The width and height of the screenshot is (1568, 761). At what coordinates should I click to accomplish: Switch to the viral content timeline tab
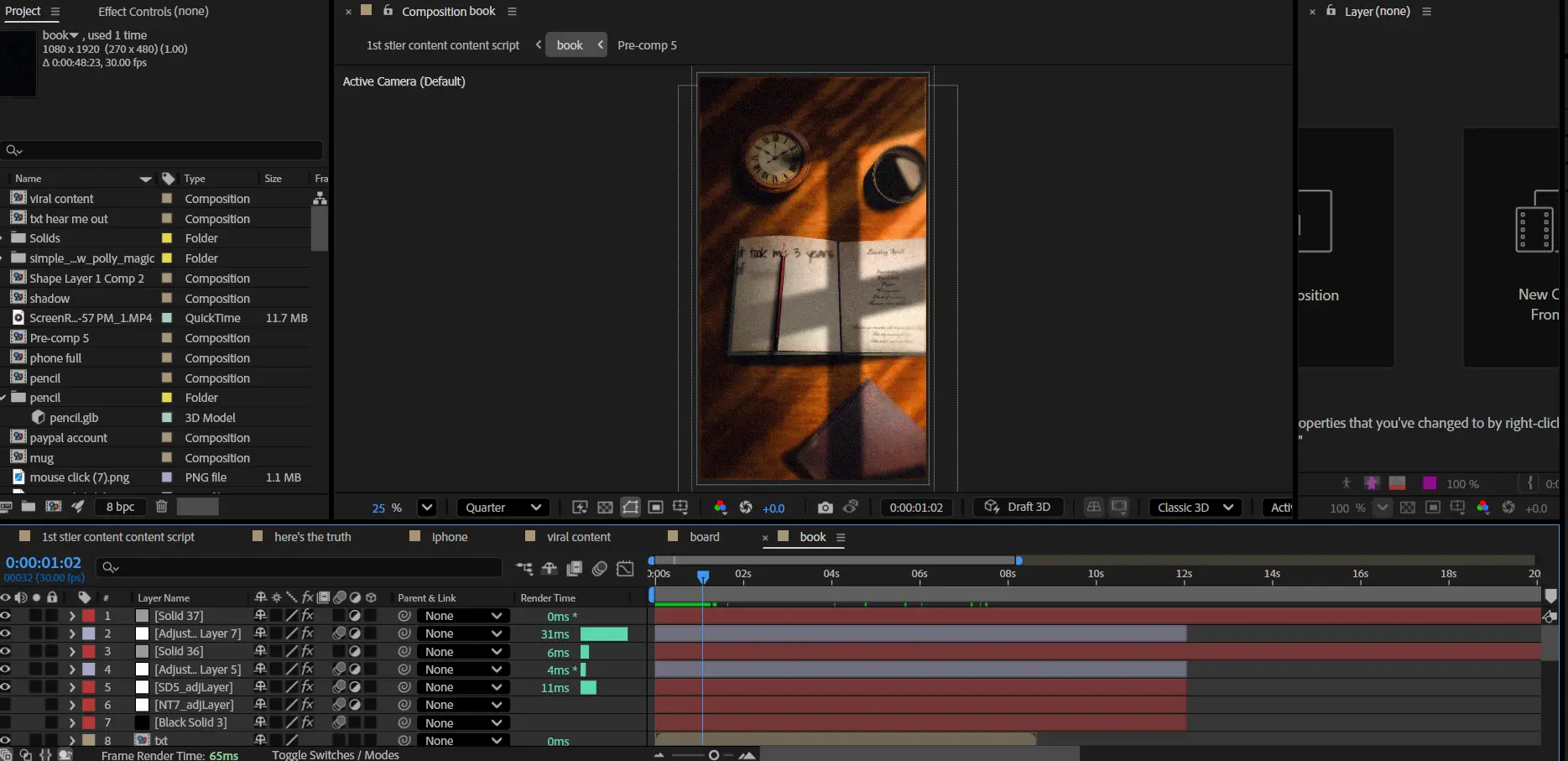[x=578, y=537]
